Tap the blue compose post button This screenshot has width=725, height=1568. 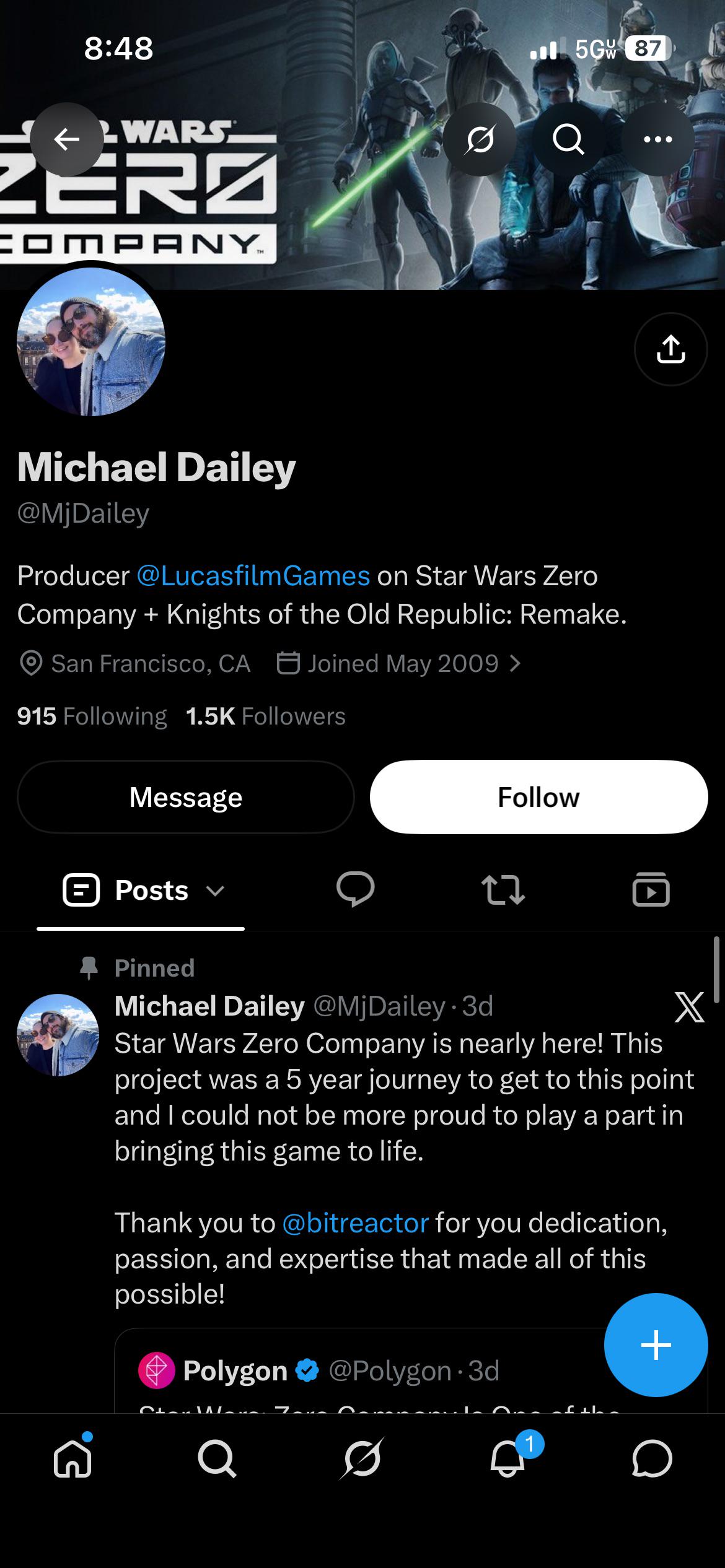coord(656,1345)
